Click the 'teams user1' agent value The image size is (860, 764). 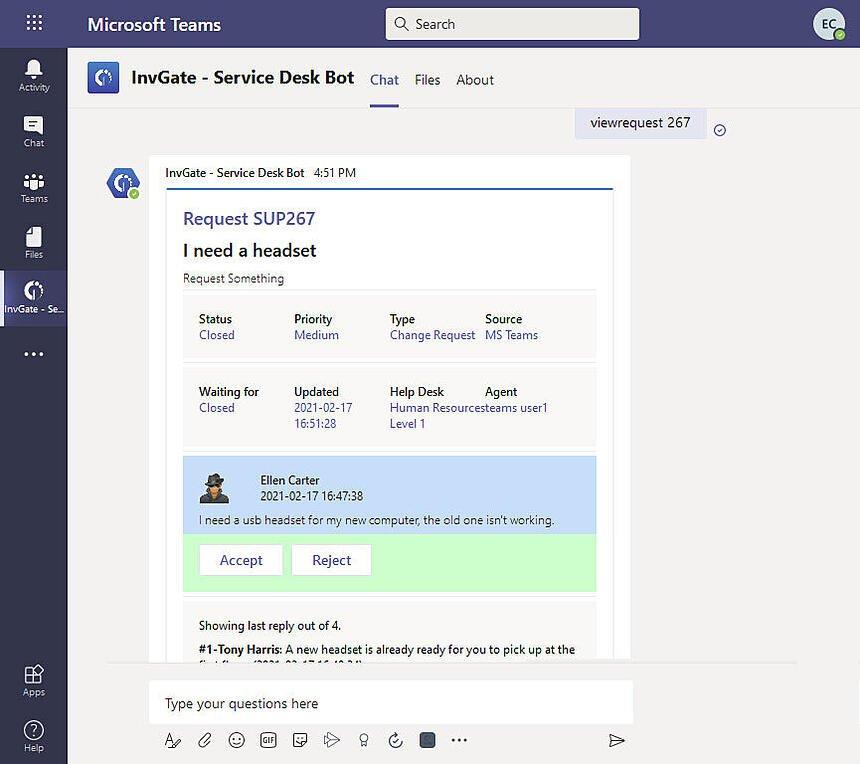[x=517, y=408]
